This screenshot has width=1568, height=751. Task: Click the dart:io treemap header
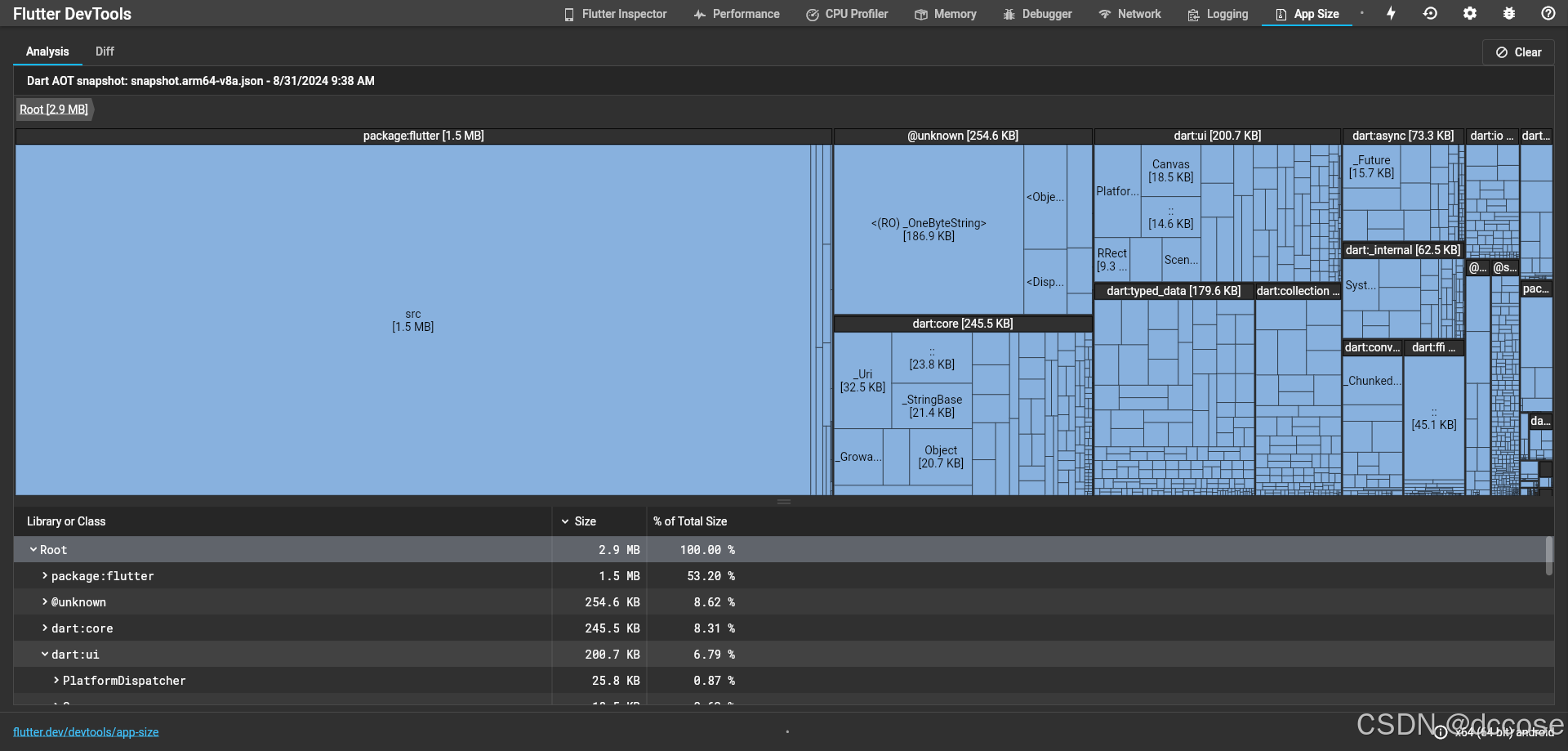(1492, 136)
